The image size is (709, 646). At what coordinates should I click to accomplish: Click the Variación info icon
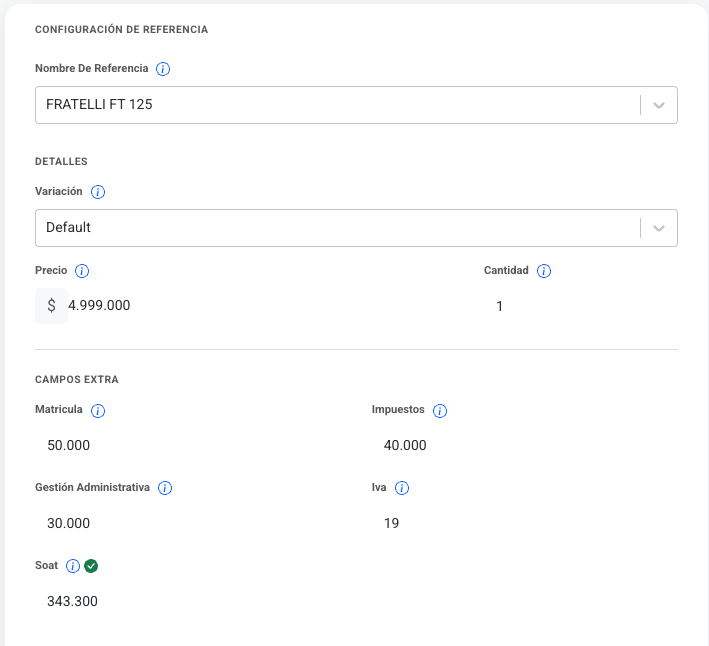[x=98, y=192]
